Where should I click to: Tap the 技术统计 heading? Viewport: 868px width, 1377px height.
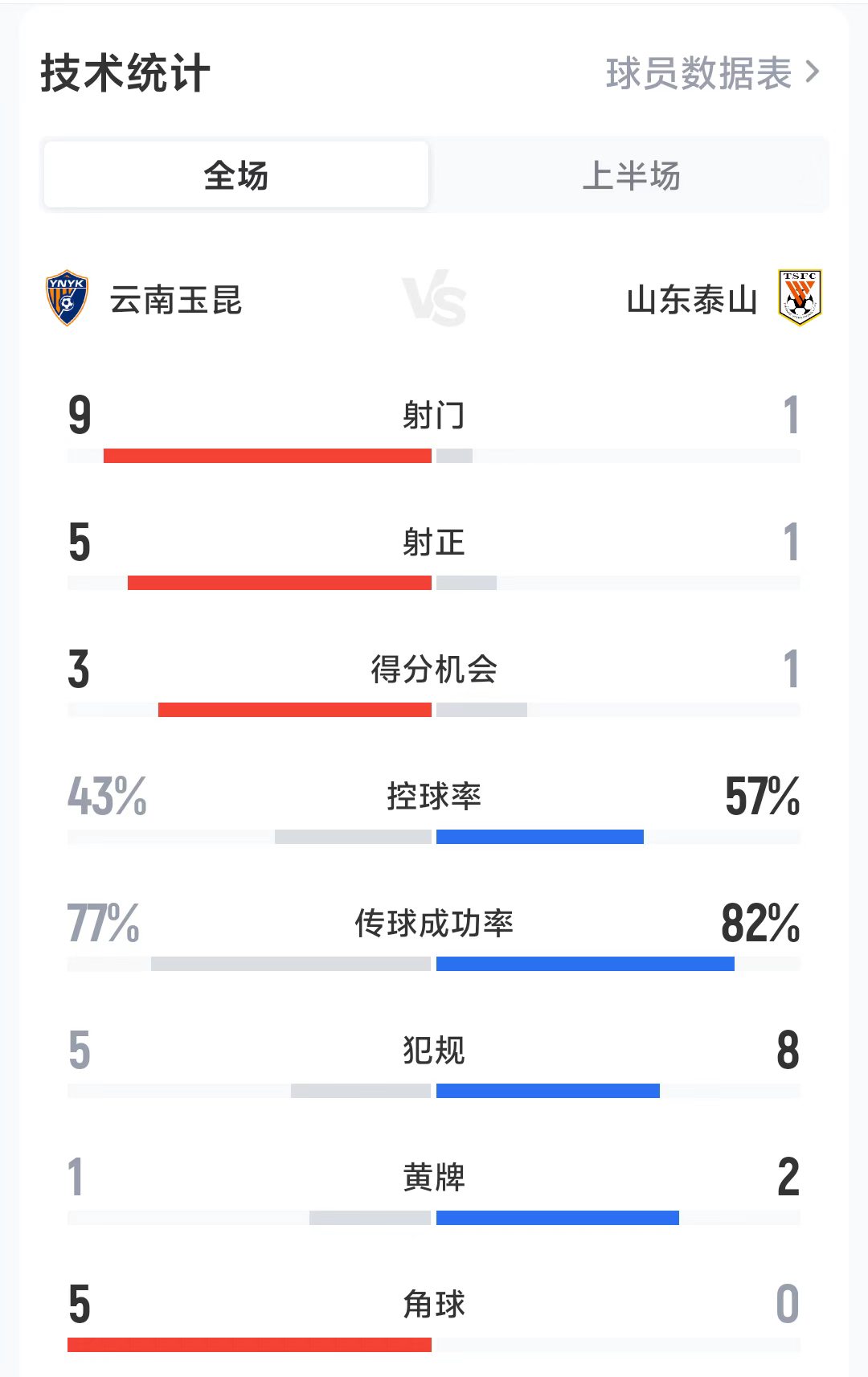coord(125,73)
